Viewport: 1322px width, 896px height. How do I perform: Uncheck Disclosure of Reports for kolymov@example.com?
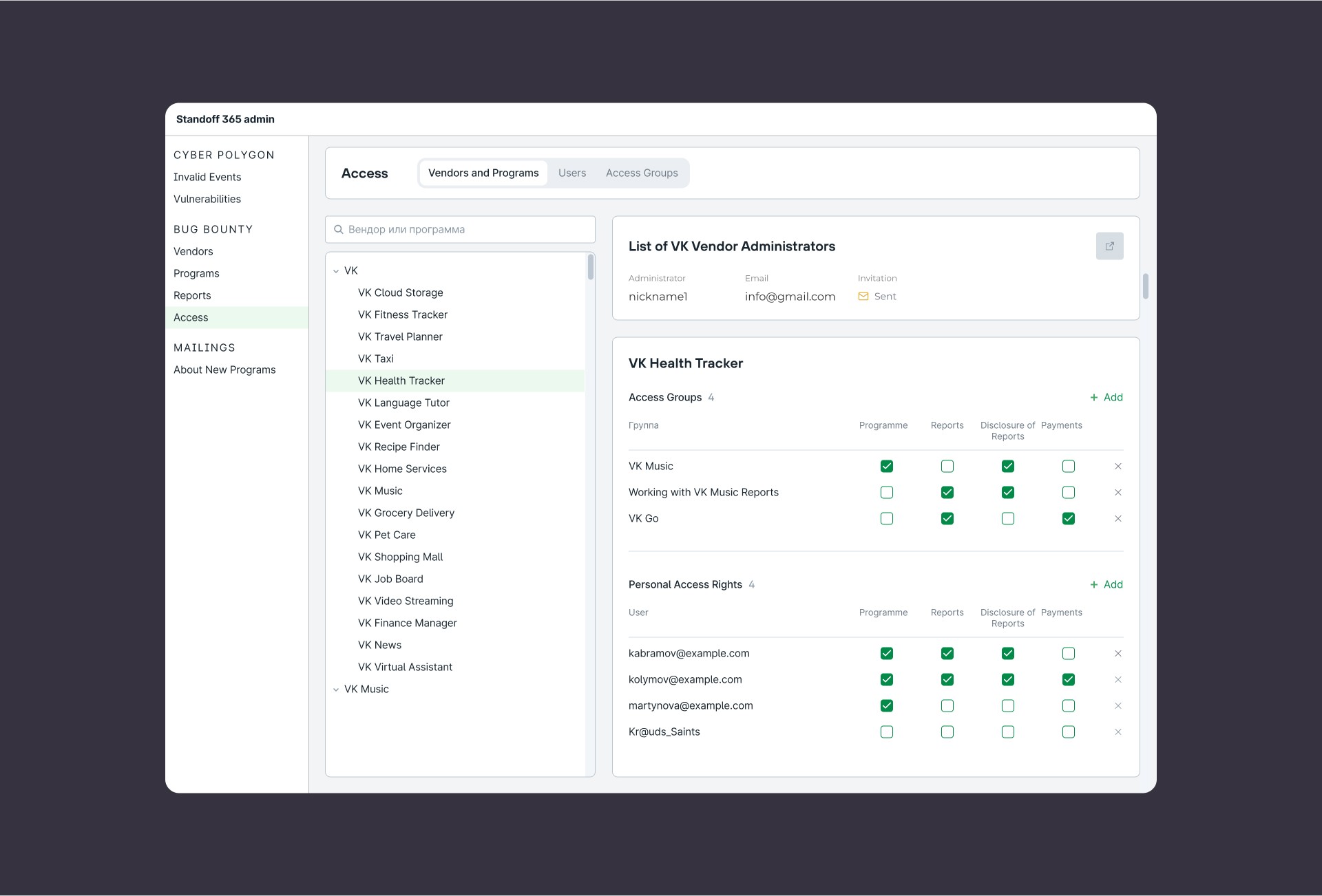tap(1008, 680)
